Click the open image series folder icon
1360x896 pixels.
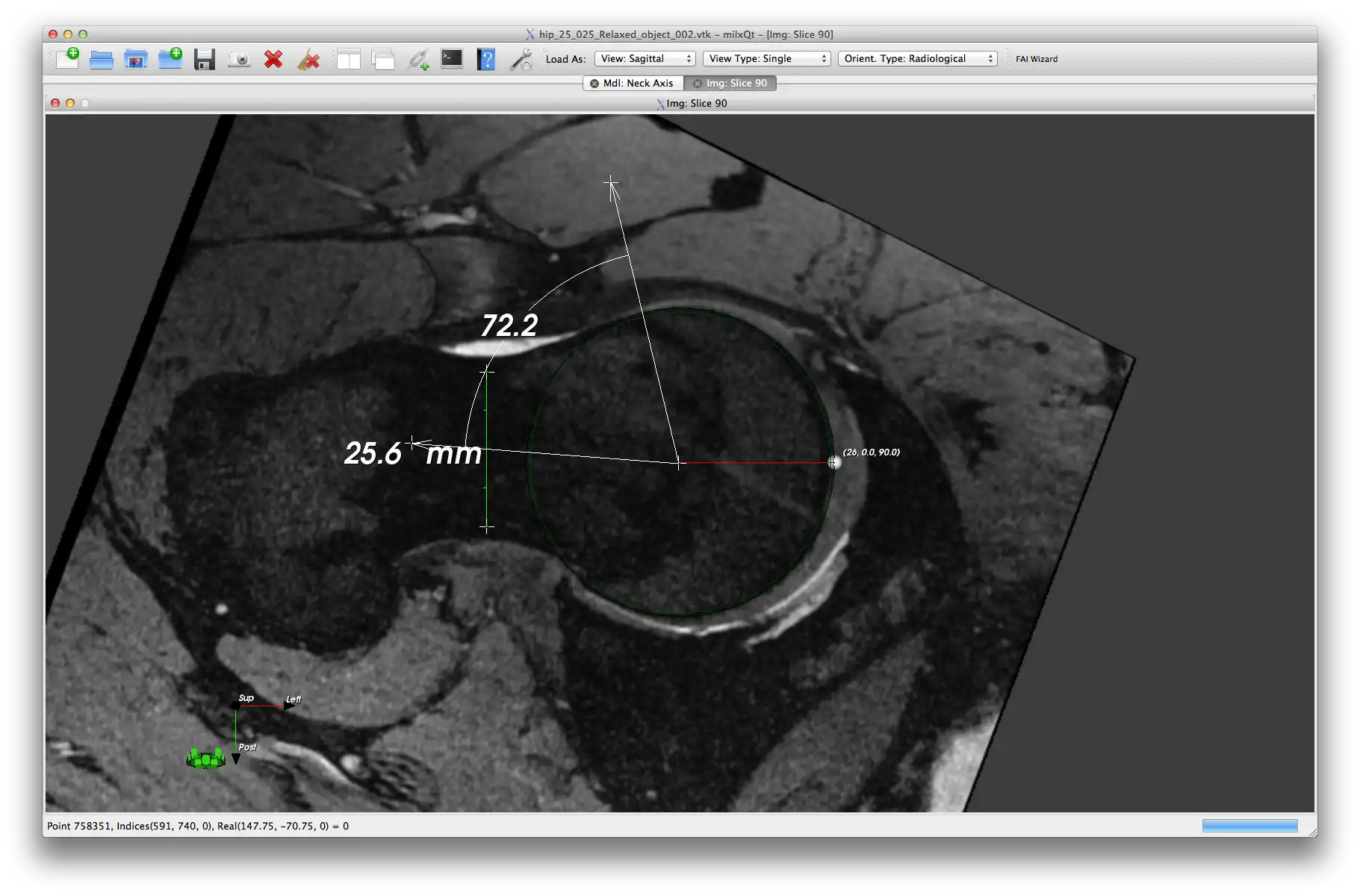pos(136,59)
